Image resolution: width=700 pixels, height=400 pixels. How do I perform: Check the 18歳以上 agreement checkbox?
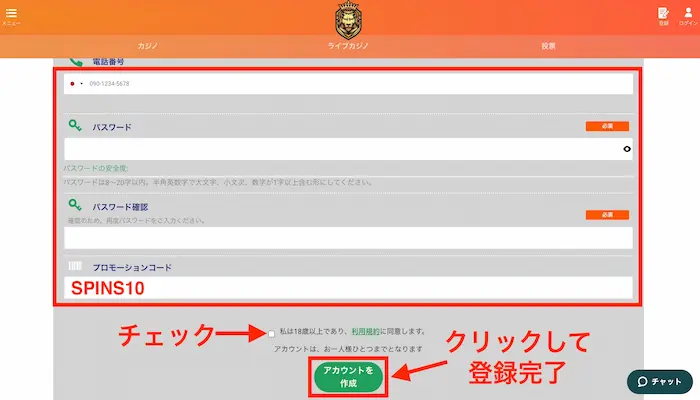click(x=271, y=332)
